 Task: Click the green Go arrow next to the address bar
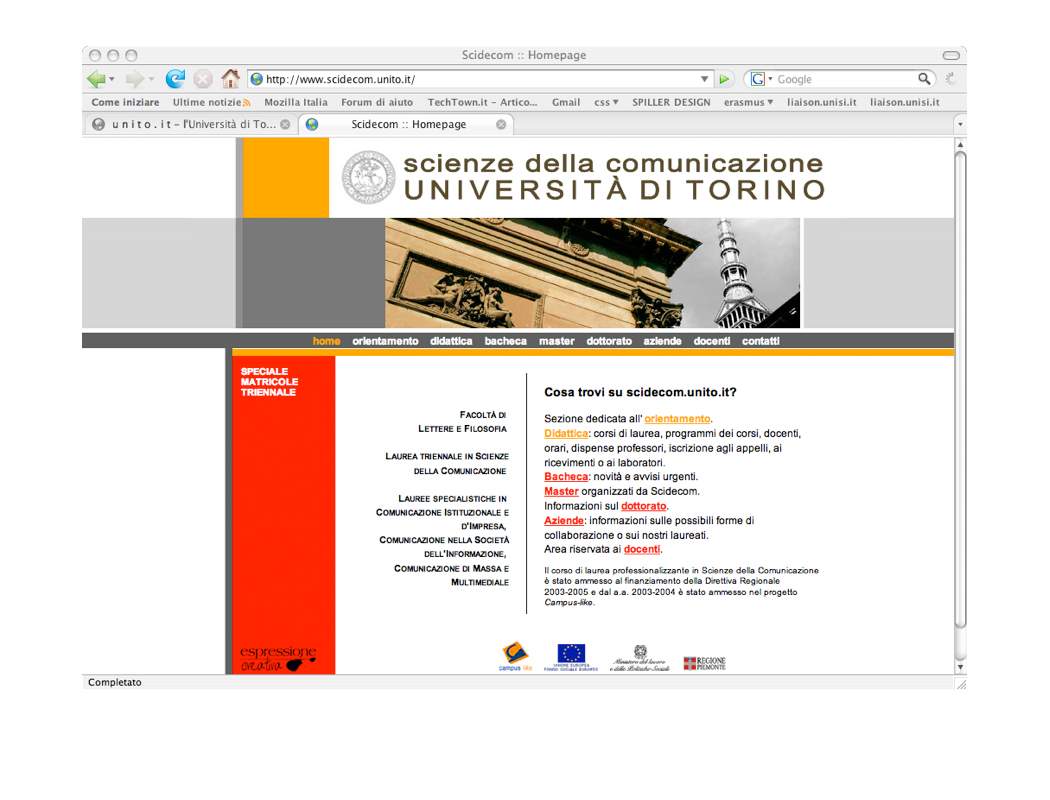724,79
